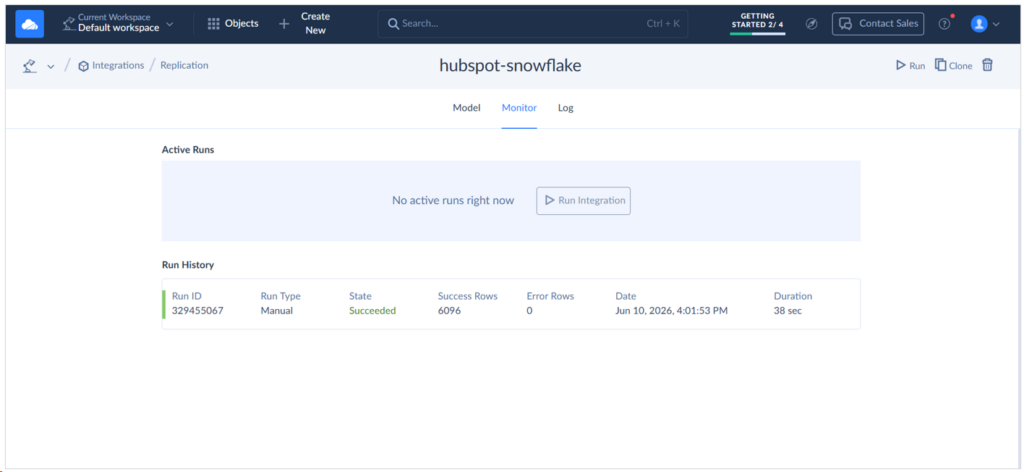Image resolution: width=1024 pixels, height=472 pixels.
Task: Click the workspace lamp icon in breadcrumb
Action: 29,66
